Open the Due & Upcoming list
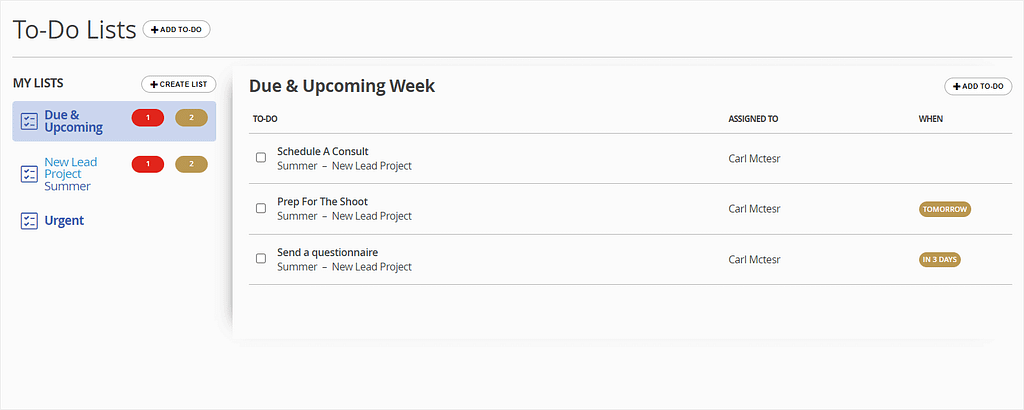The height and width of the screenshot is (410, 1024). pos(73,121)
